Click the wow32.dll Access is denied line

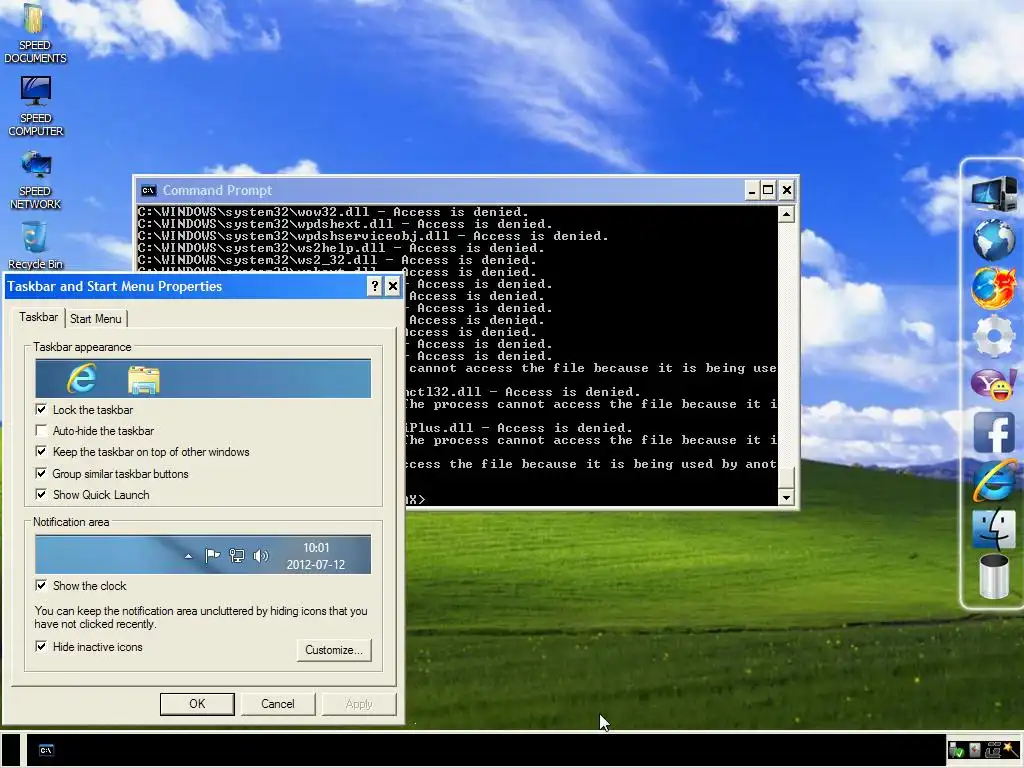pos(333,212)
